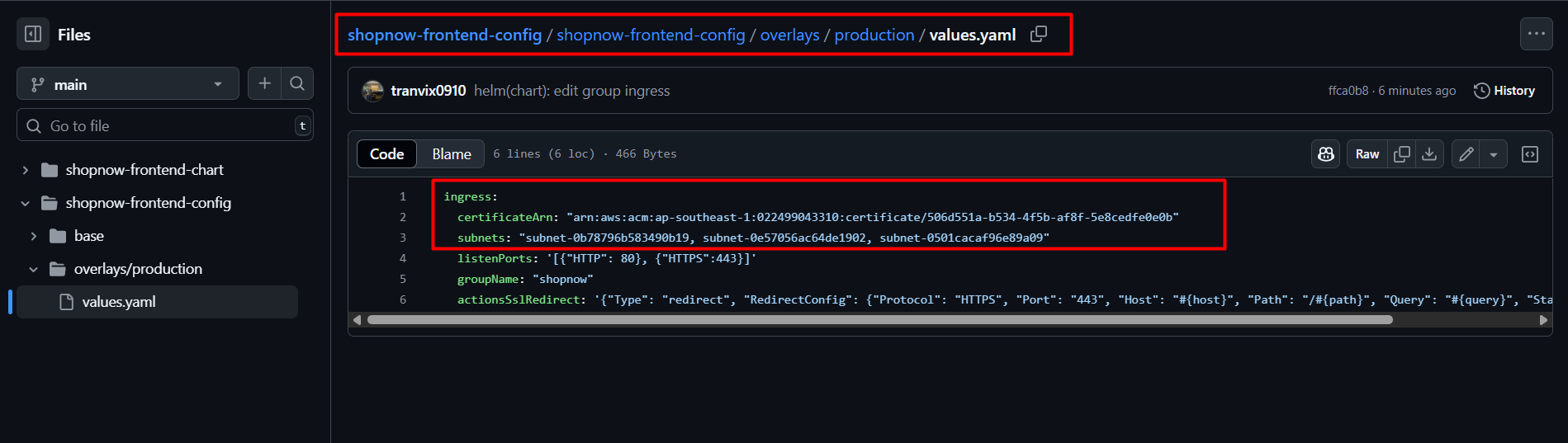Open the History link
The width and height of the screenshot is (1568, 443).
pos(1504,91)
